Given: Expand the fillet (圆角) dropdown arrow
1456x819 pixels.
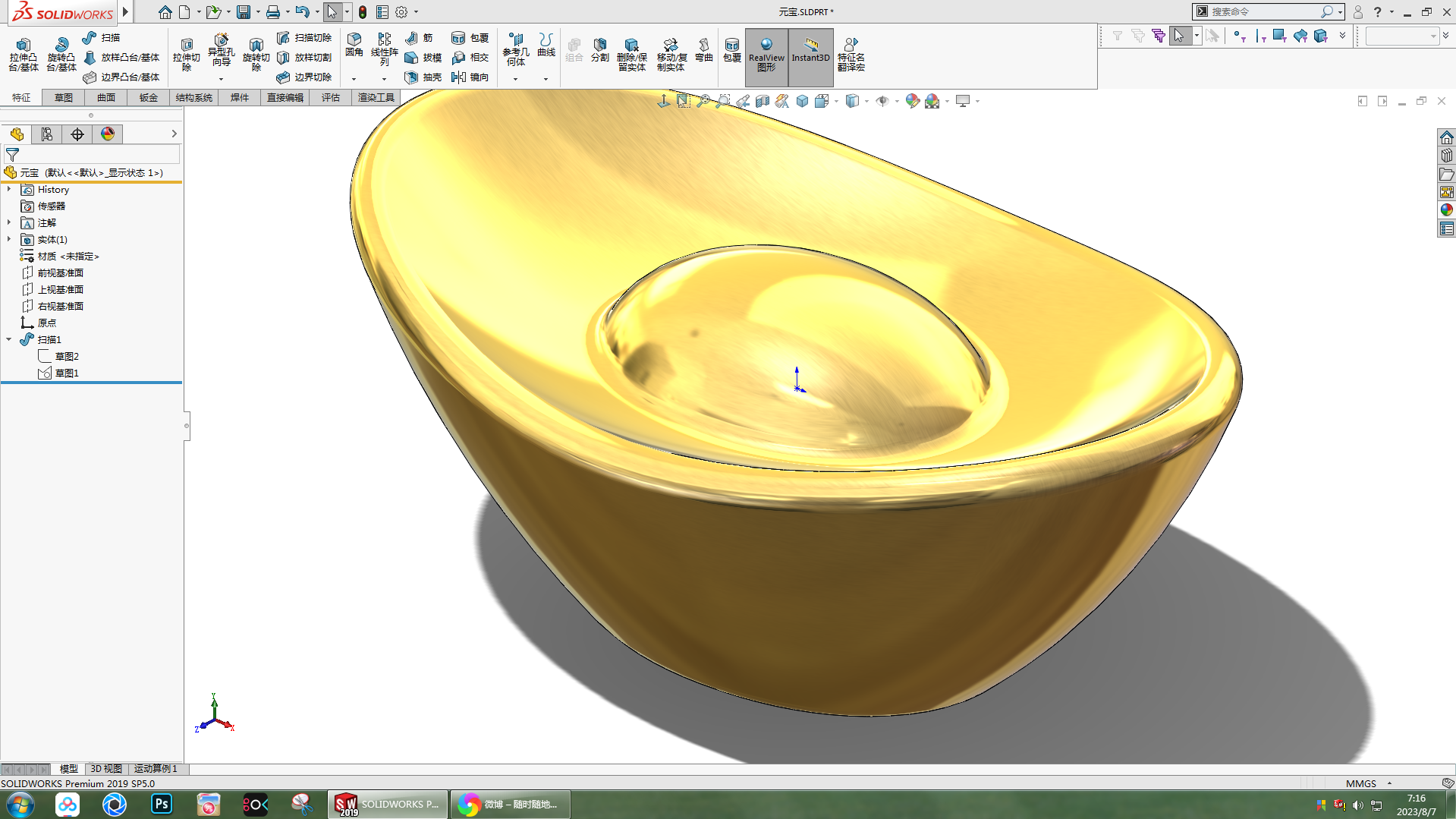Looking at the screenshot, I should pos(354,79).
